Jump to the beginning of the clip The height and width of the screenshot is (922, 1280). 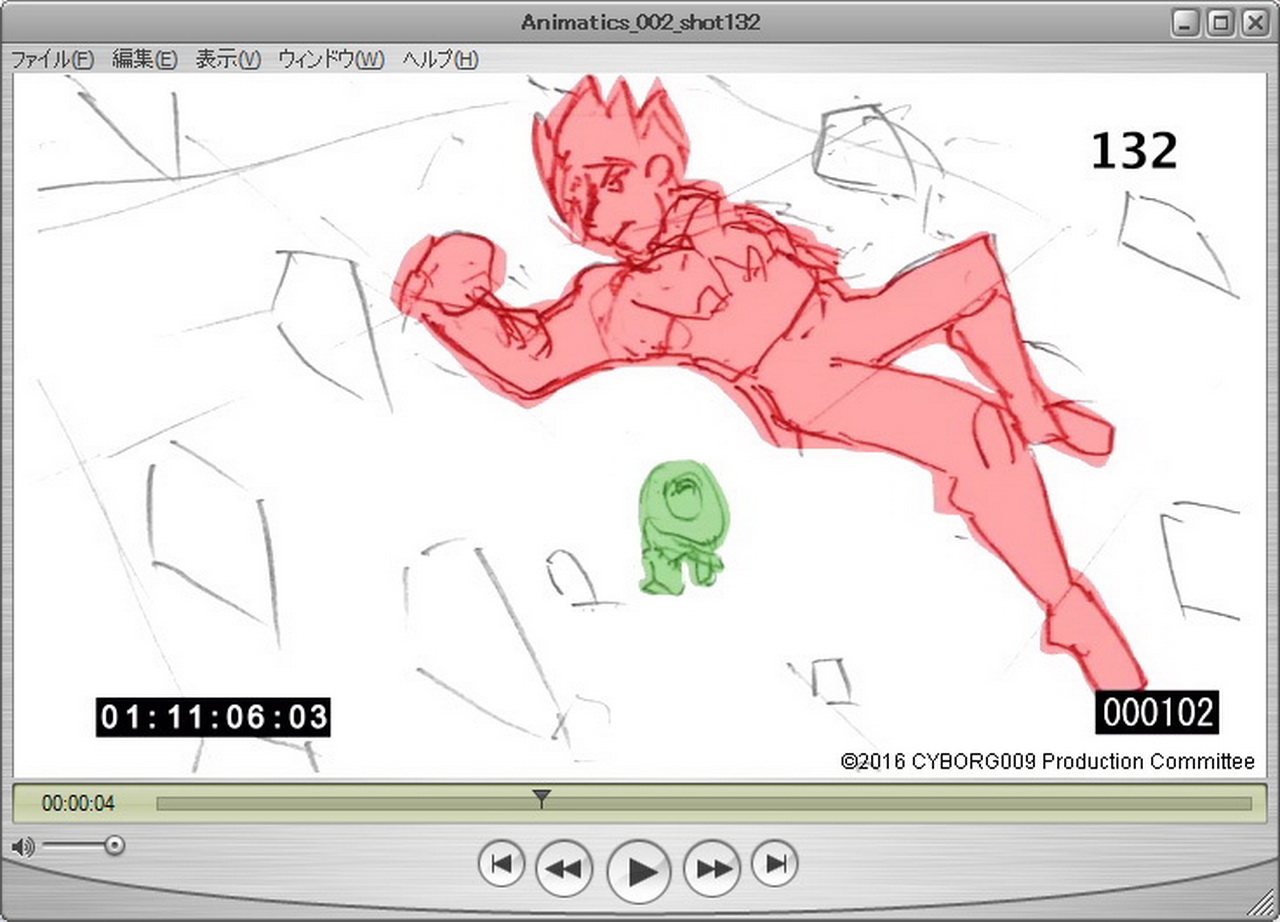(x=502, y=864)
